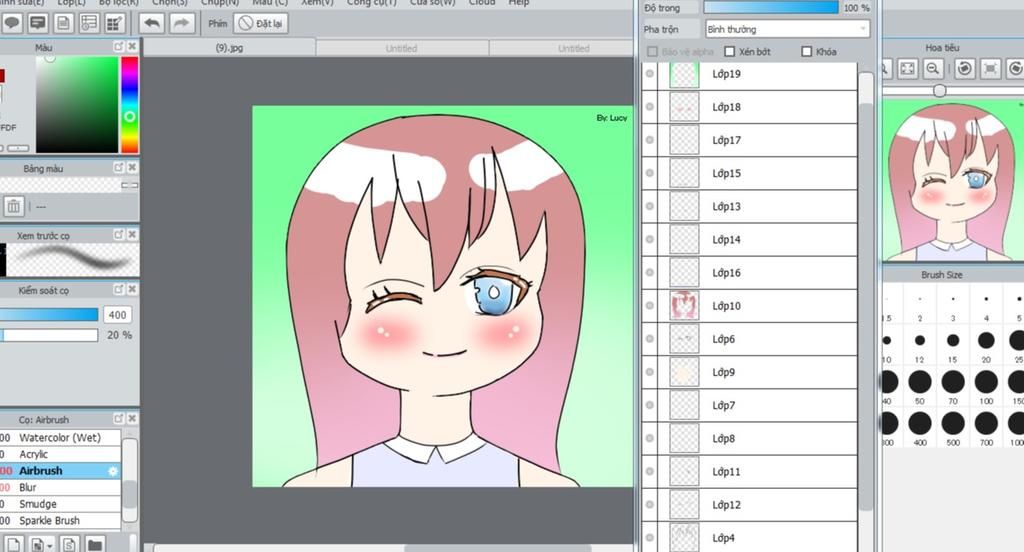
Task: Undock the Bảng màu palette panel
Action: click(119, 168)
